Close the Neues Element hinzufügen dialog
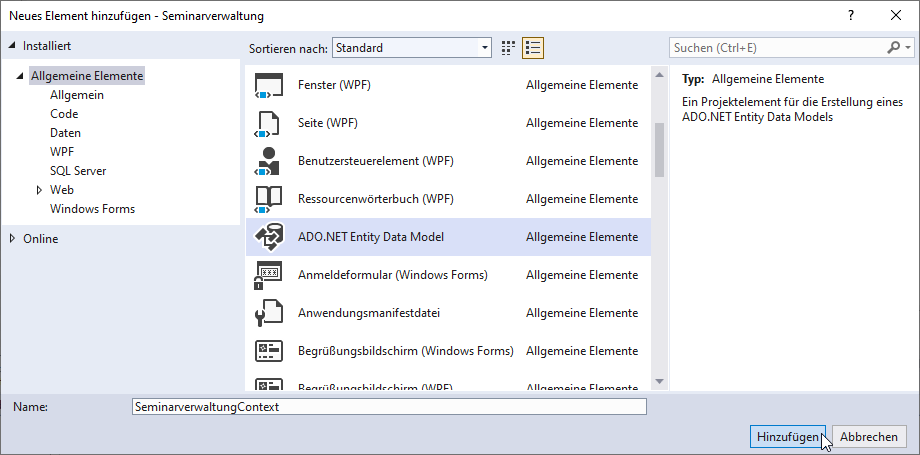Viewport: 920px width, 455px height. coord(896,16)
